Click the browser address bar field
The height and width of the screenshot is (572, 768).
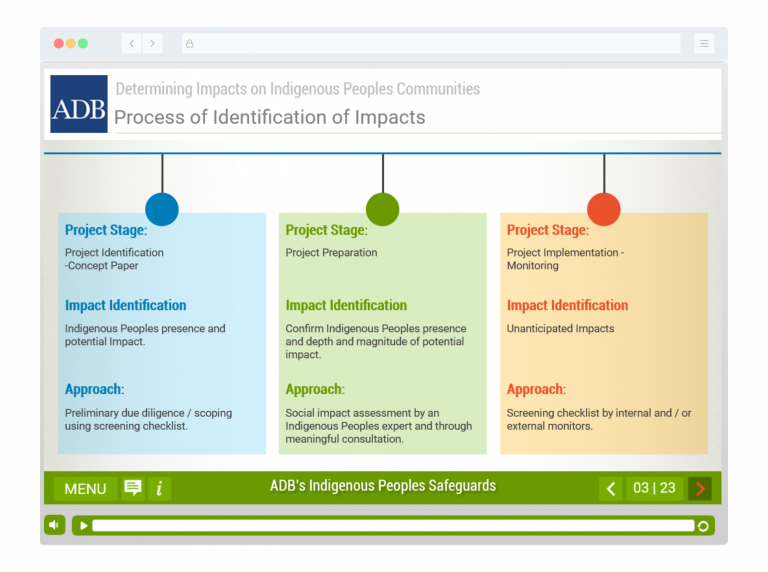click(x=431, y=44)
